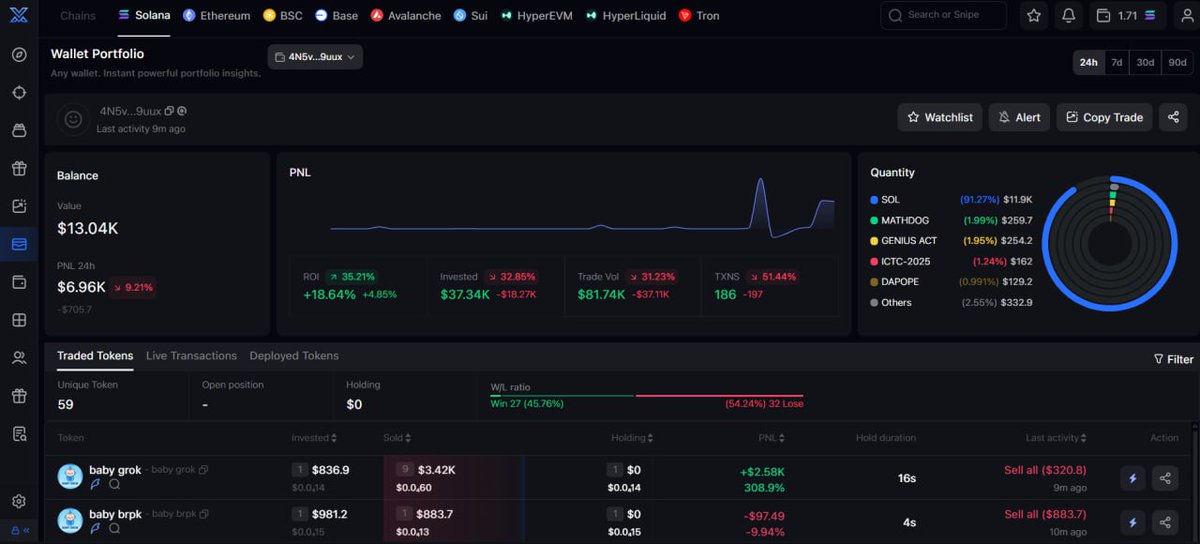Viewport: 1200px width, 544px height.
Task: Open the Traded Tokens tab
Action: click(x=95, y=356)
